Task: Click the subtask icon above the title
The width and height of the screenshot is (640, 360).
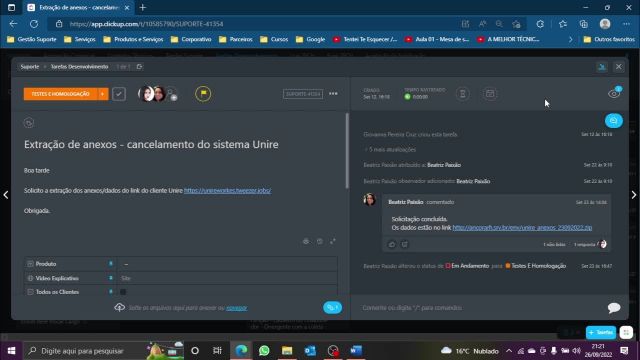Action: tap(29, 123)
